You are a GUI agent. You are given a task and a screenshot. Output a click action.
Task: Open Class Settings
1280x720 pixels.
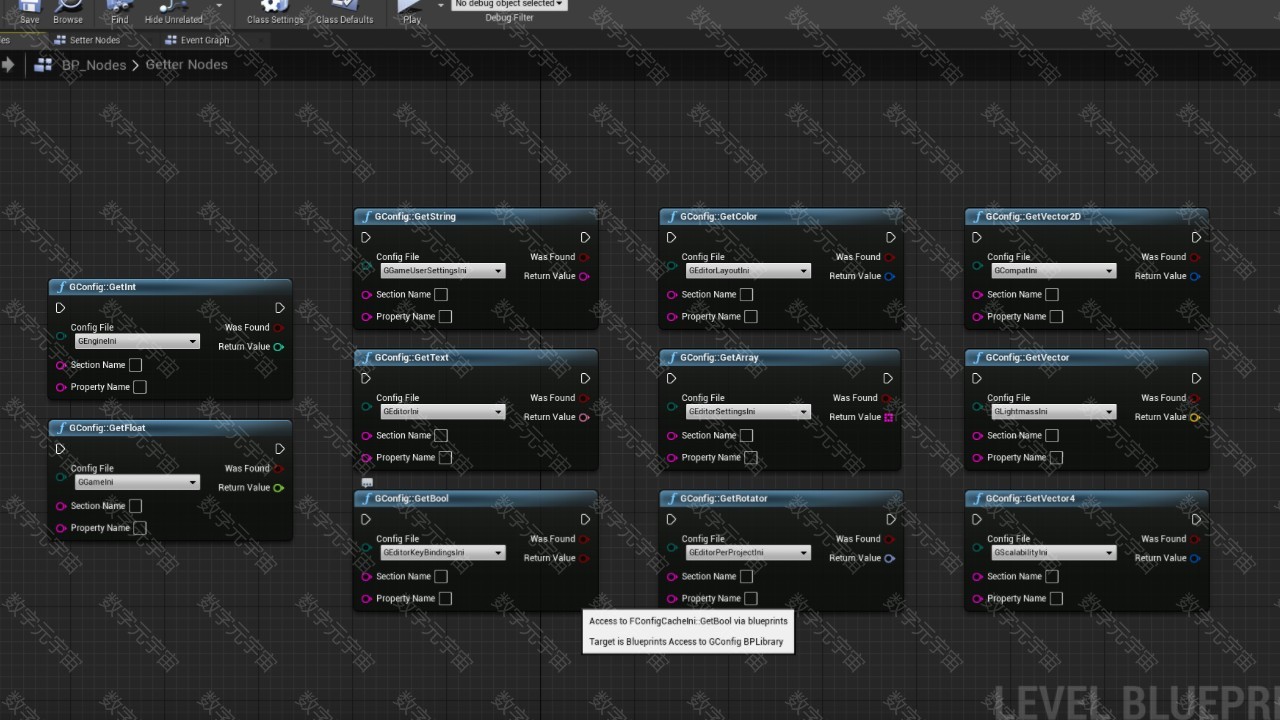tap(275, 13)
